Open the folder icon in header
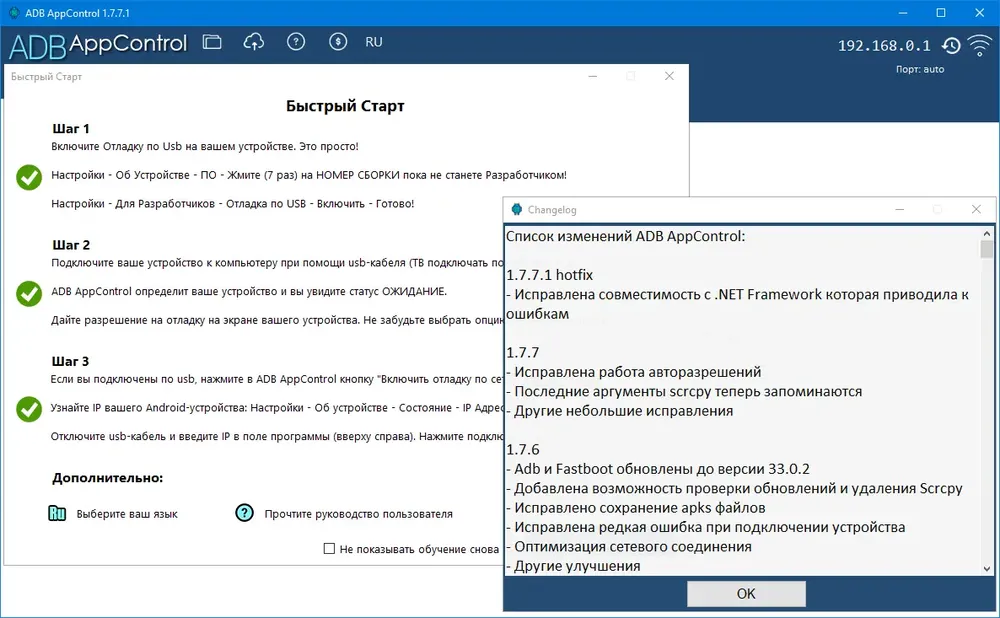The height and width of the screenshot is (618, 1000). 212,42
